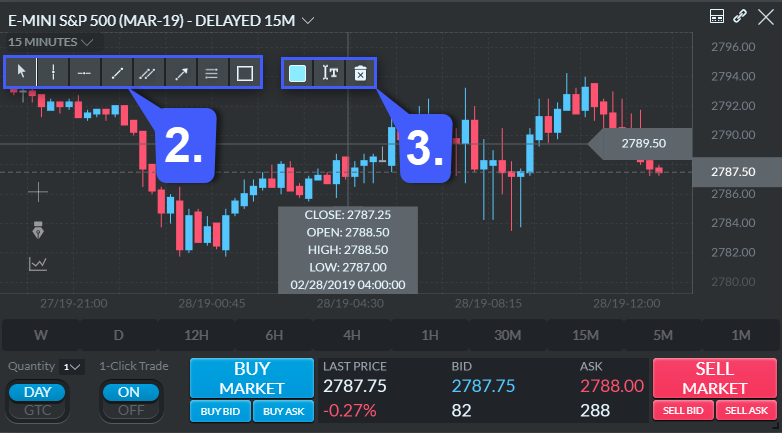Click the 28/19-04:30 time axis label
Screen dimensions: 782x433
tap(350, 304)
